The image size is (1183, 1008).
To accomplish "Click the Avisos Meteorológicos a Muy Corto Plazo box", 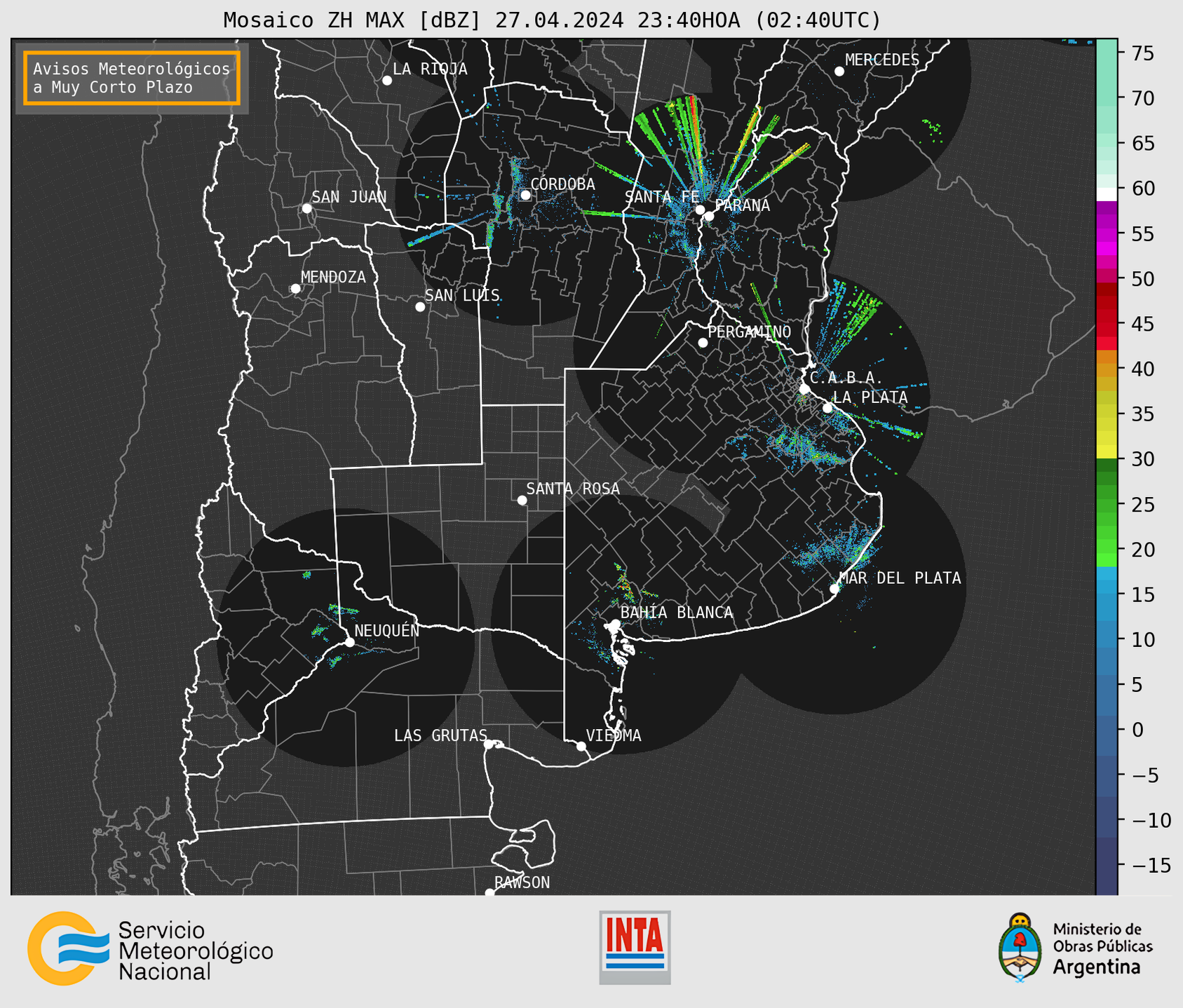I will point(132,78).
